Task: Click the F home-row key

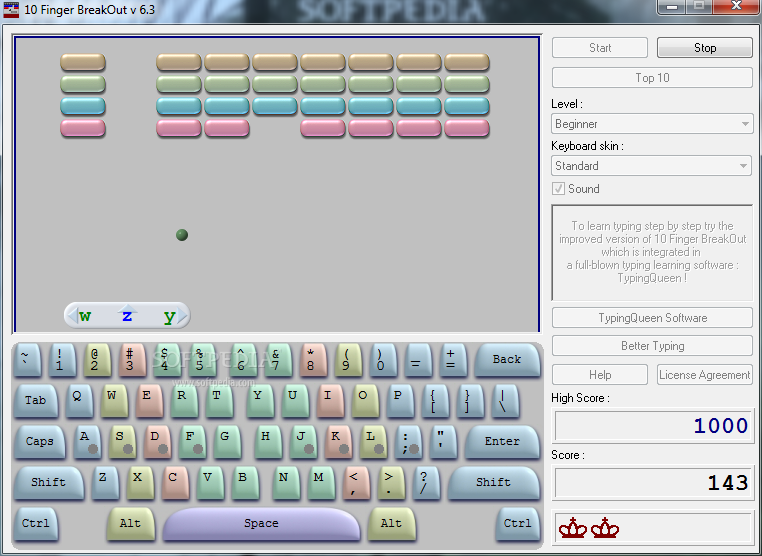Action: coord(192,441)
